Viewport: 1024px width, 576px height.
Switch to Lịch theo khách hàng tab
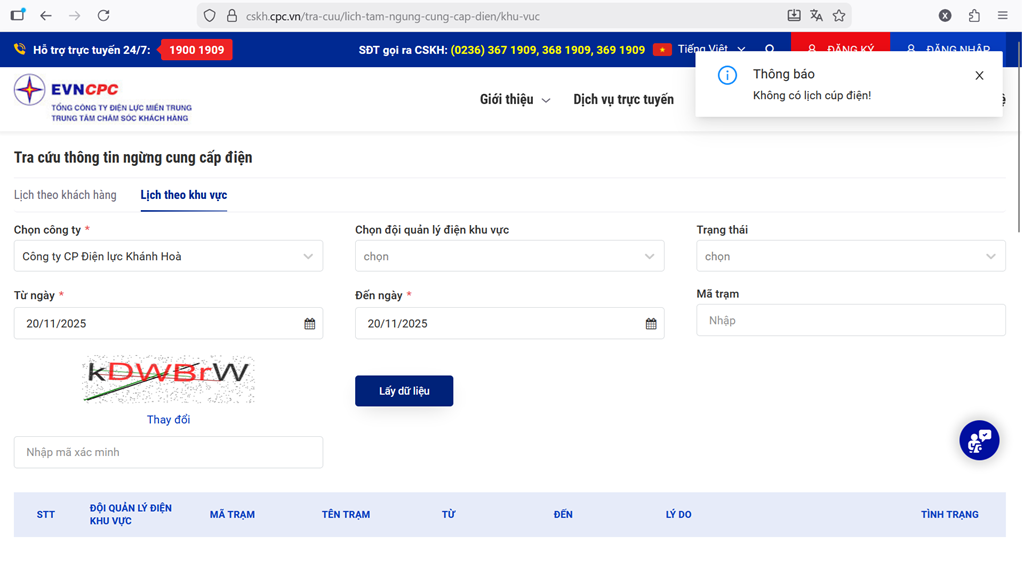65,195
